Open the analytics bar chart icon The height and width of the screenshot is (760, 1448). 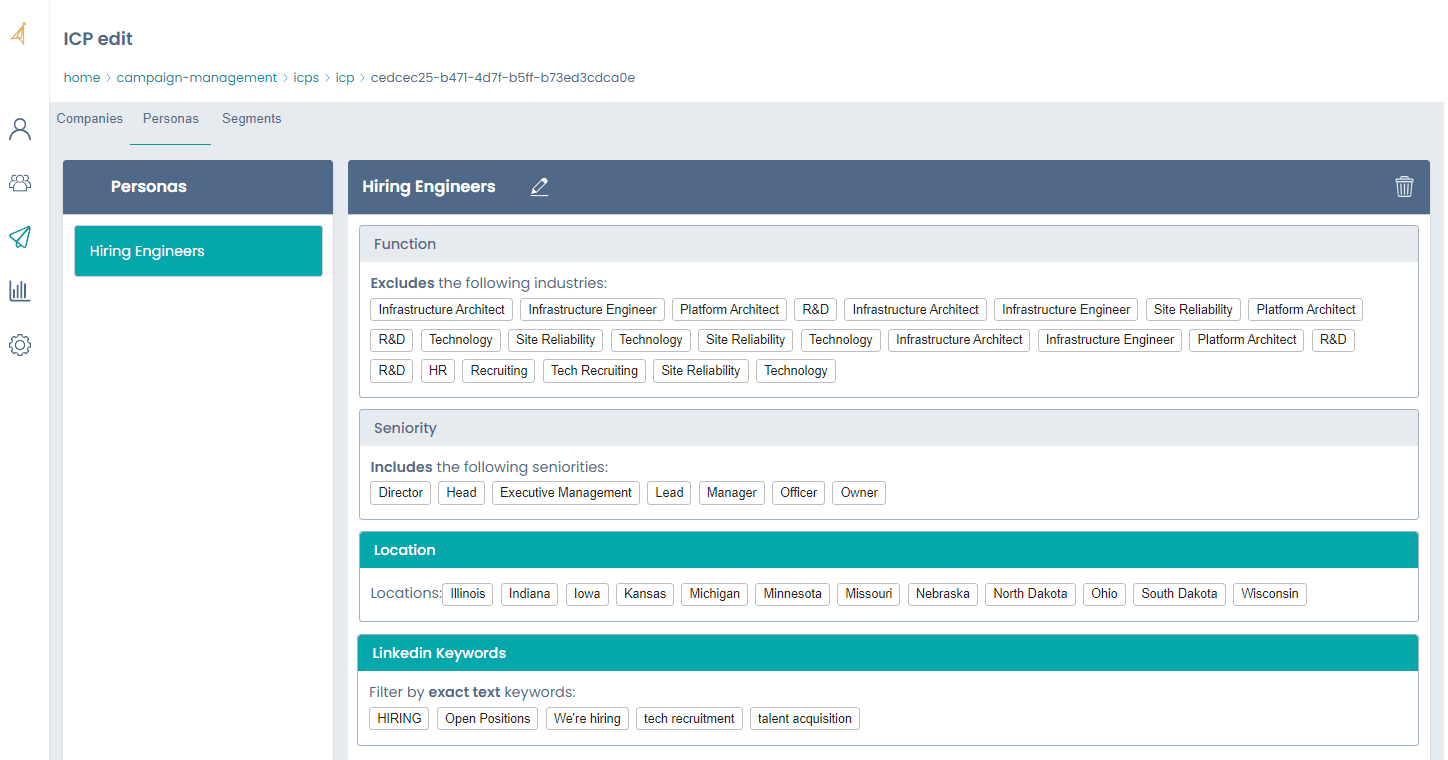click(20, 291)
